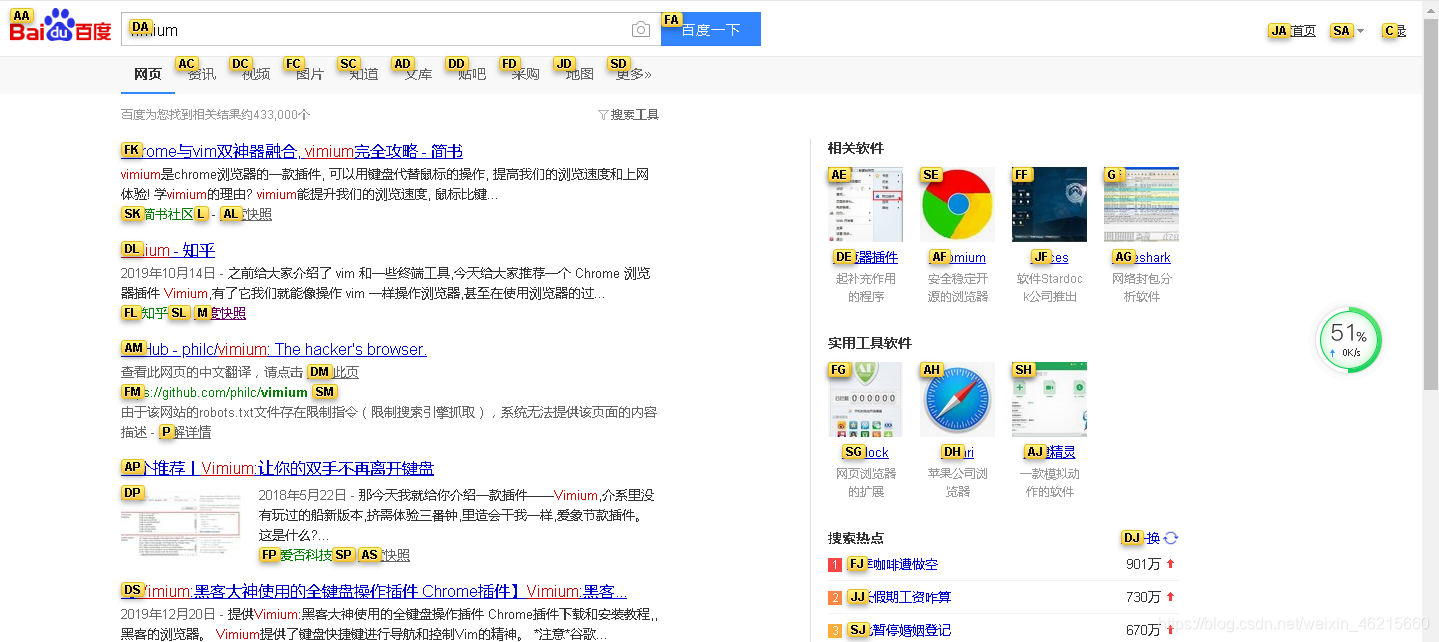Open the hot search 暂停婚姻登记 item

[900, 630]
